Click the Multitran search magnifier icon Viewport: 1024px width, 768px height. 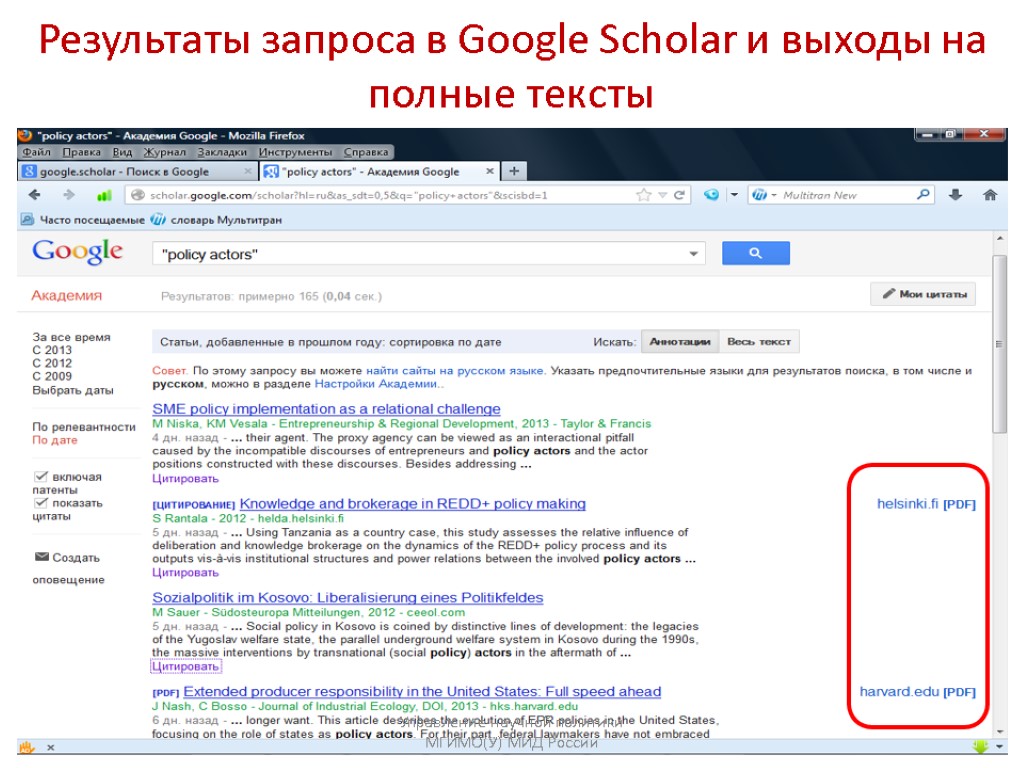[x=923, y=195]
